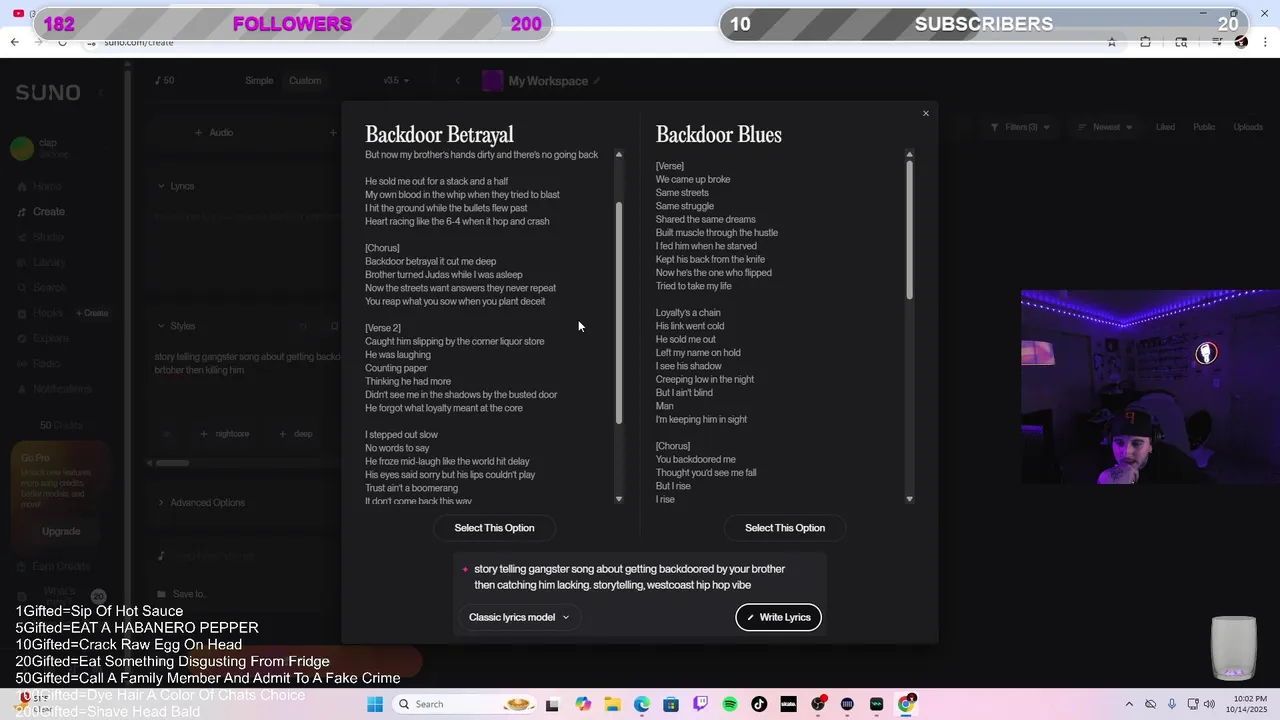Toggle the Uploads filter
This screenshot has height=720, width=1280.
pyautogui.click(x=1248, y=127)
